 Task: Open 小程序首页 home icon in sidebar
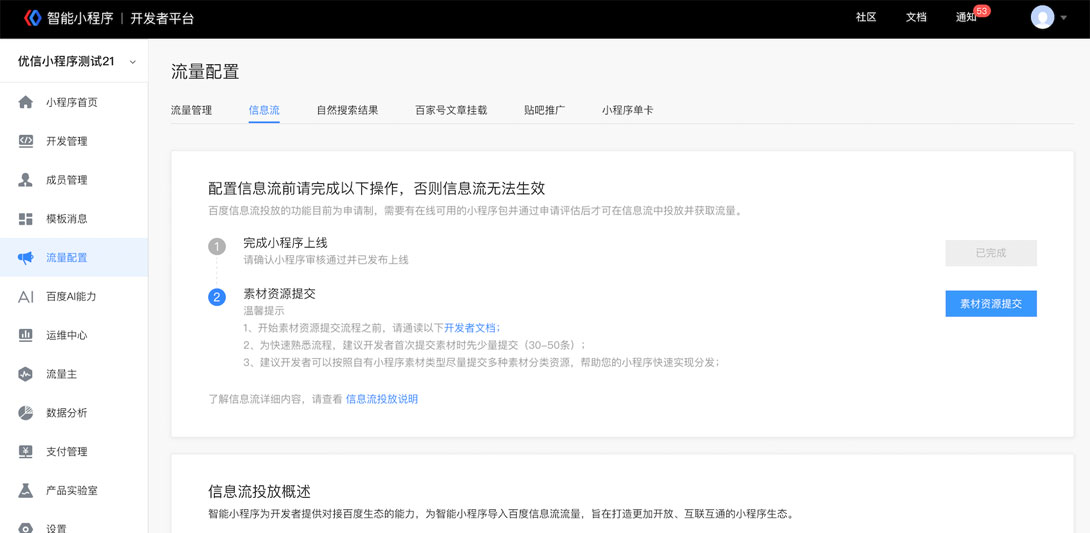click(26, 102)
